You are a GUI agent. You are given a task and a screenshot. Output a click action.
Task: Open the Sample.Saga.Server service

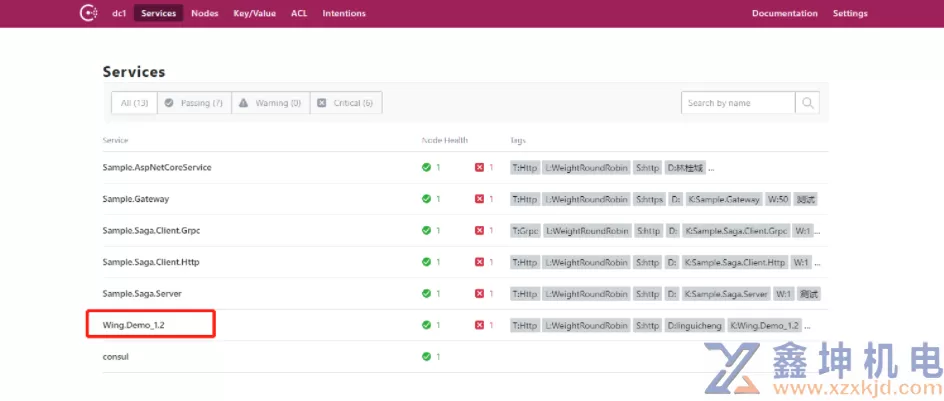(x=142, y=294)
